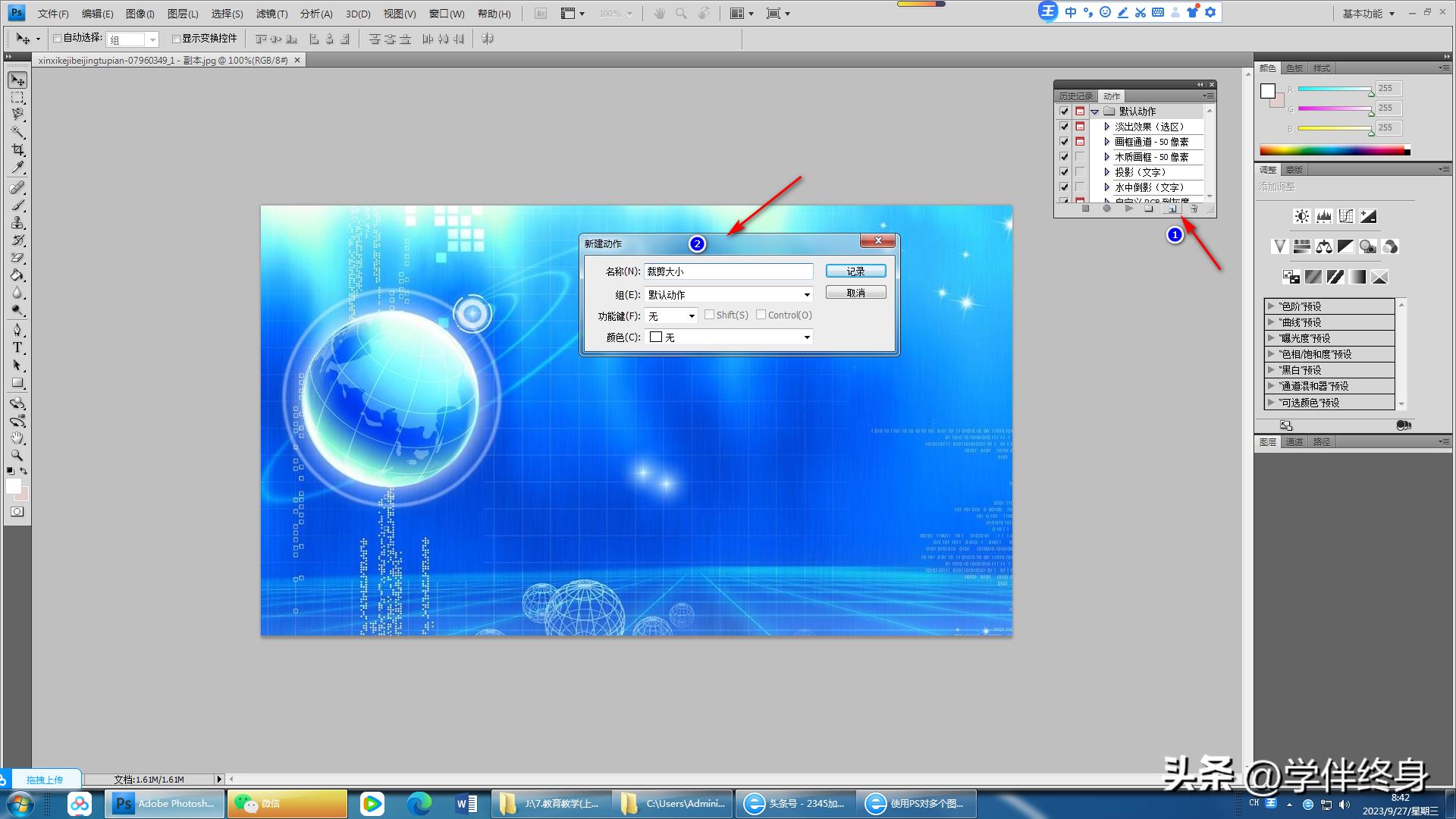Switch to 历史记录 tab in panel
Screen dimensions: 1456x819
point(1078,95)
